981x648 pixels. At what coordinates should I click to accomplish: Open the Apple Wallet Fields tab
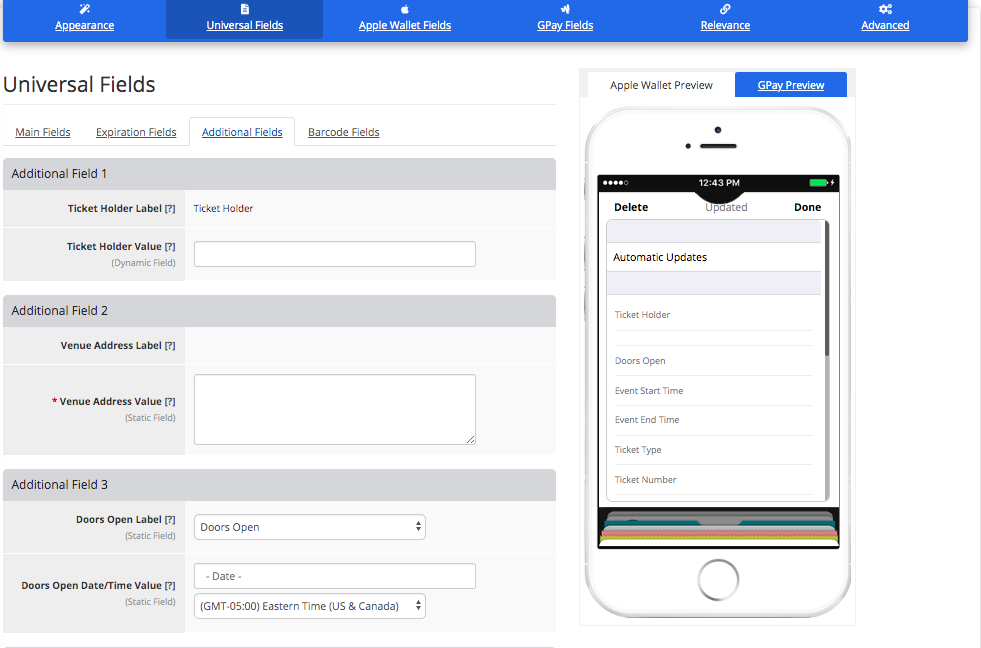405,25
